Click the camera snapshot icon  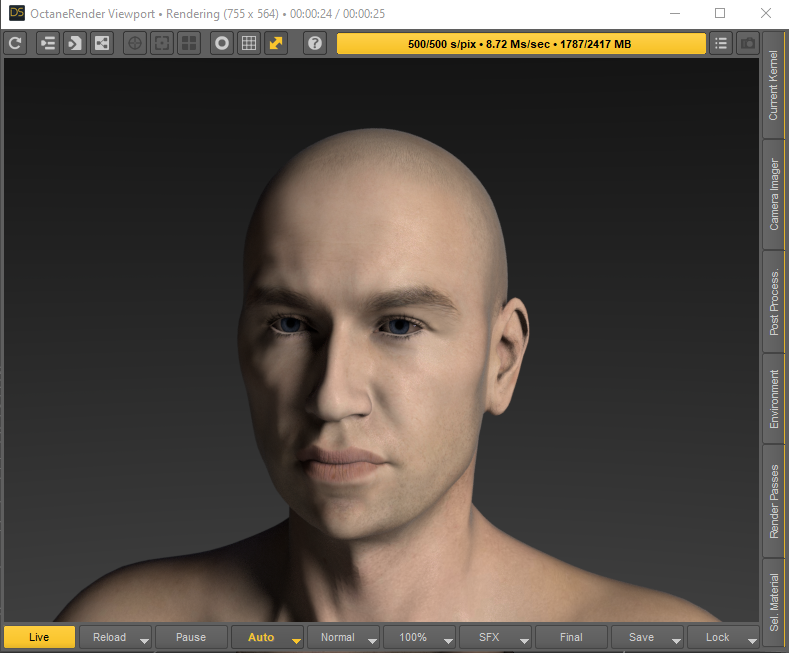pyautogui.click(x=748, y=43)
